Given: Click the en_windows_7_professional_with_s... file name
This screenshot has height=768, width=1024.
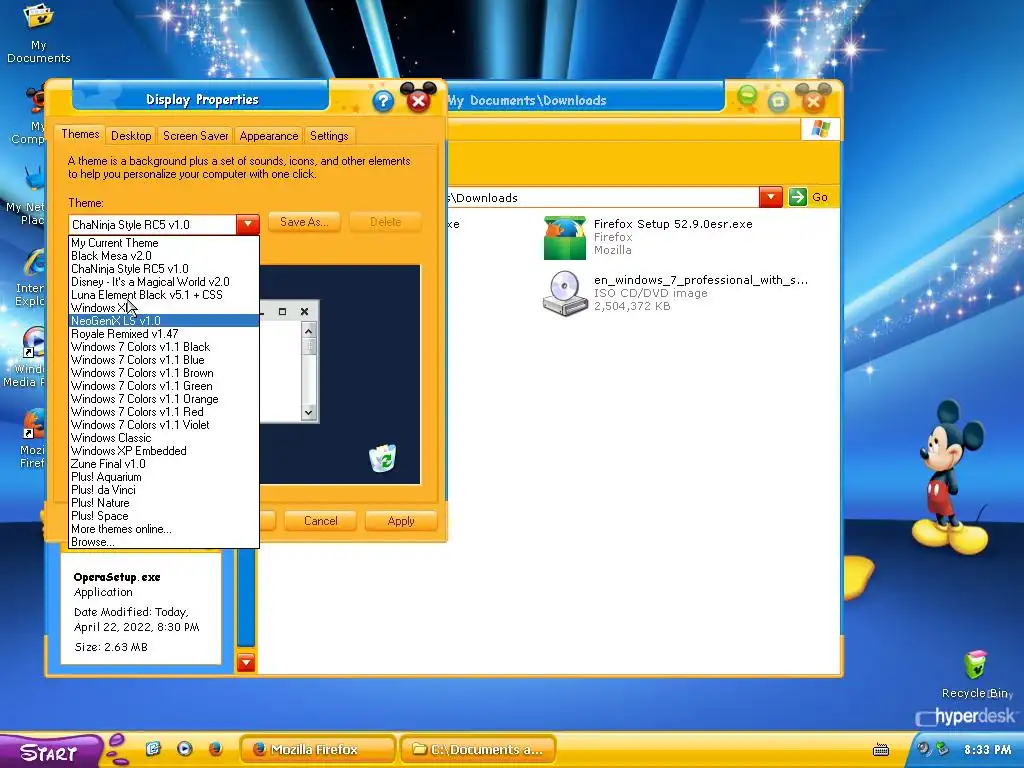Looking at the screenshot, I should coord(701,280).
